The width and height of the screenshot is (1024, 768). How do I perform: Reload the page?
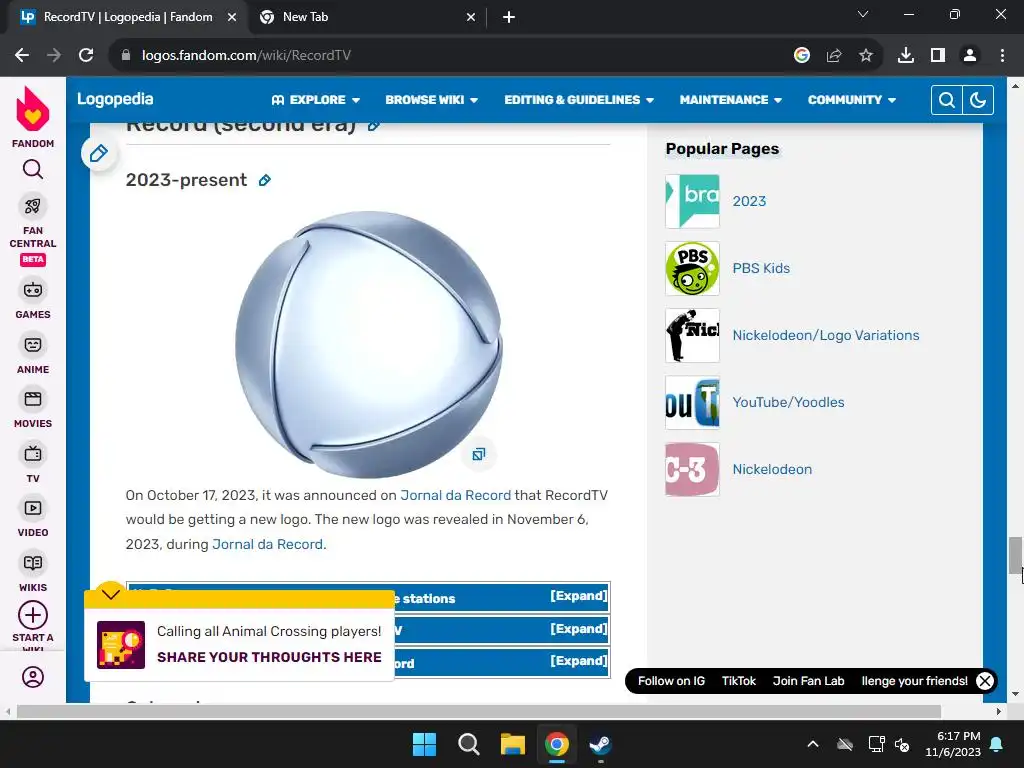(x=86, y=56)
